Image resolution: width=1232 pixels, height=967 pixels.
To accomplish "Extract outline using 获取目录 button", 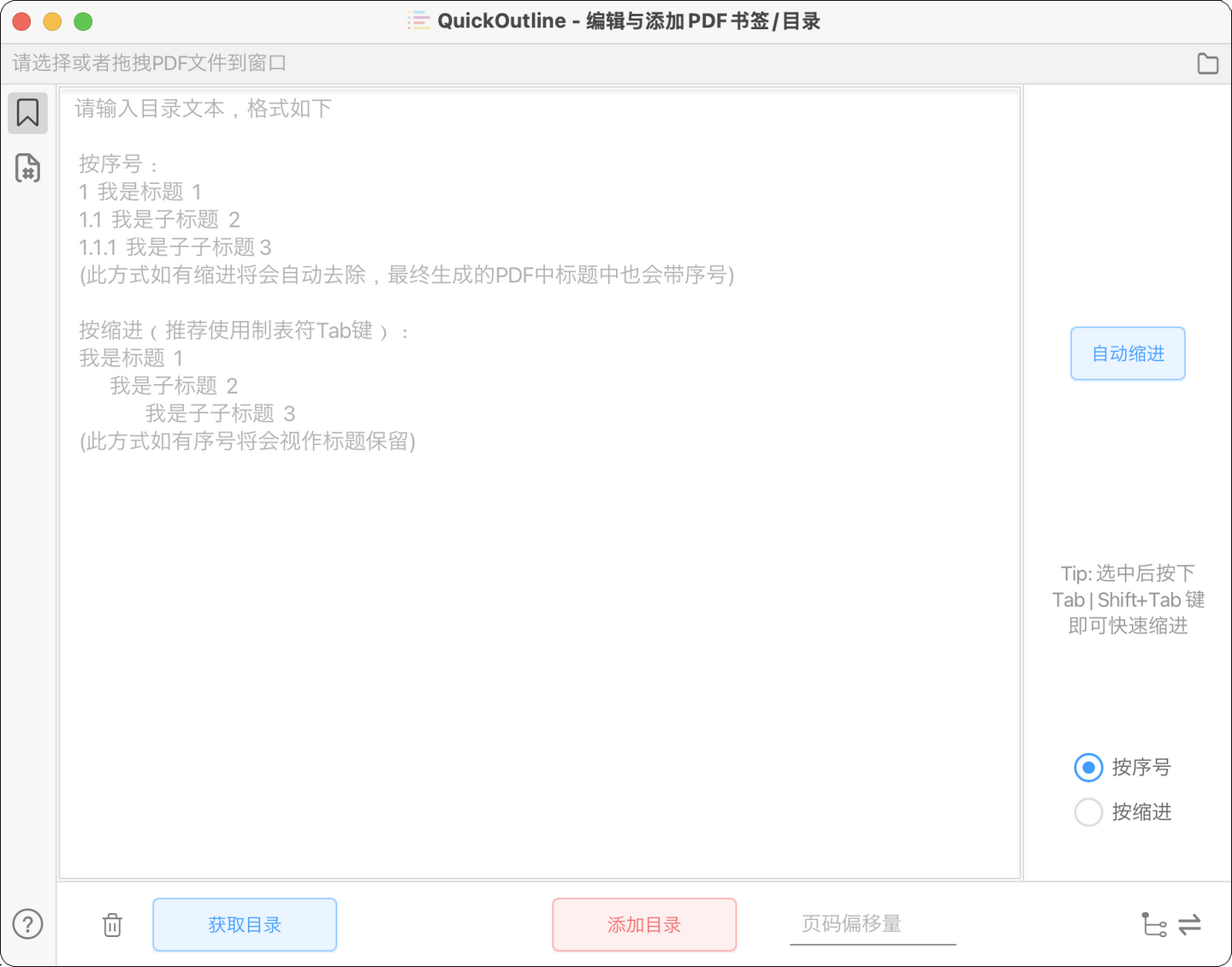I will [244, 924].
